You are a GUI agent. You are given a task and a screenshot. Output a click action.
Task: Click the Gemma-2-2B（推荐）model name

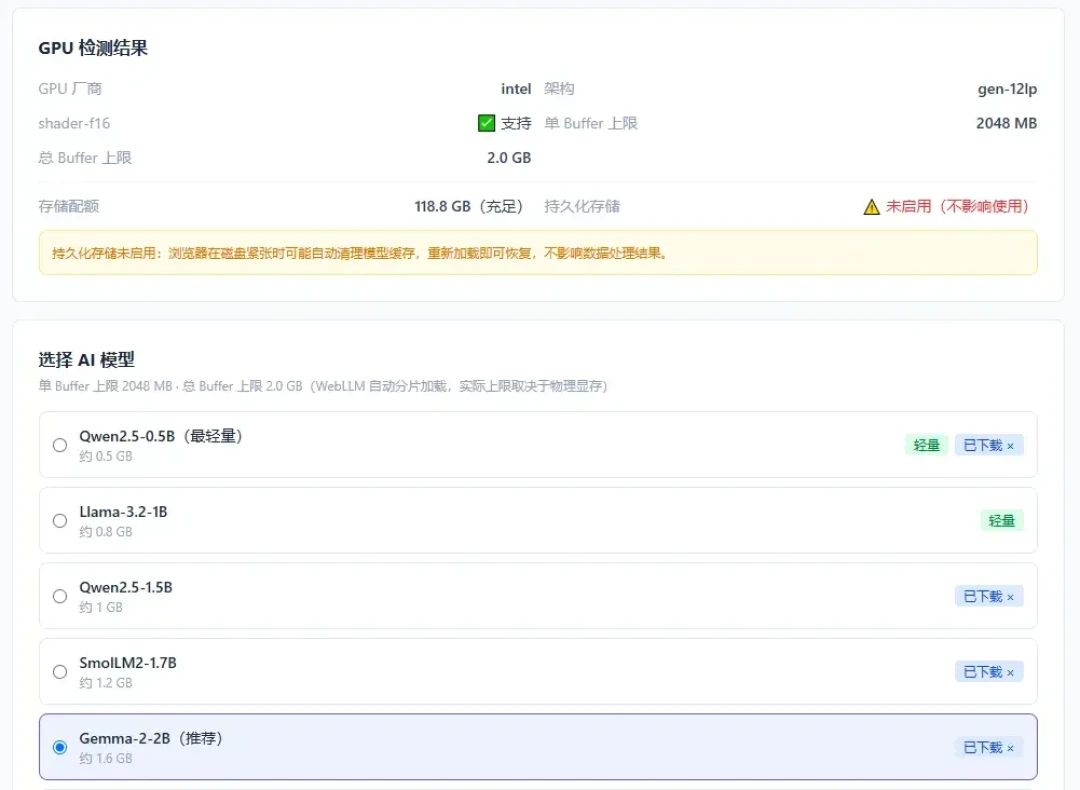pos(152,738)
